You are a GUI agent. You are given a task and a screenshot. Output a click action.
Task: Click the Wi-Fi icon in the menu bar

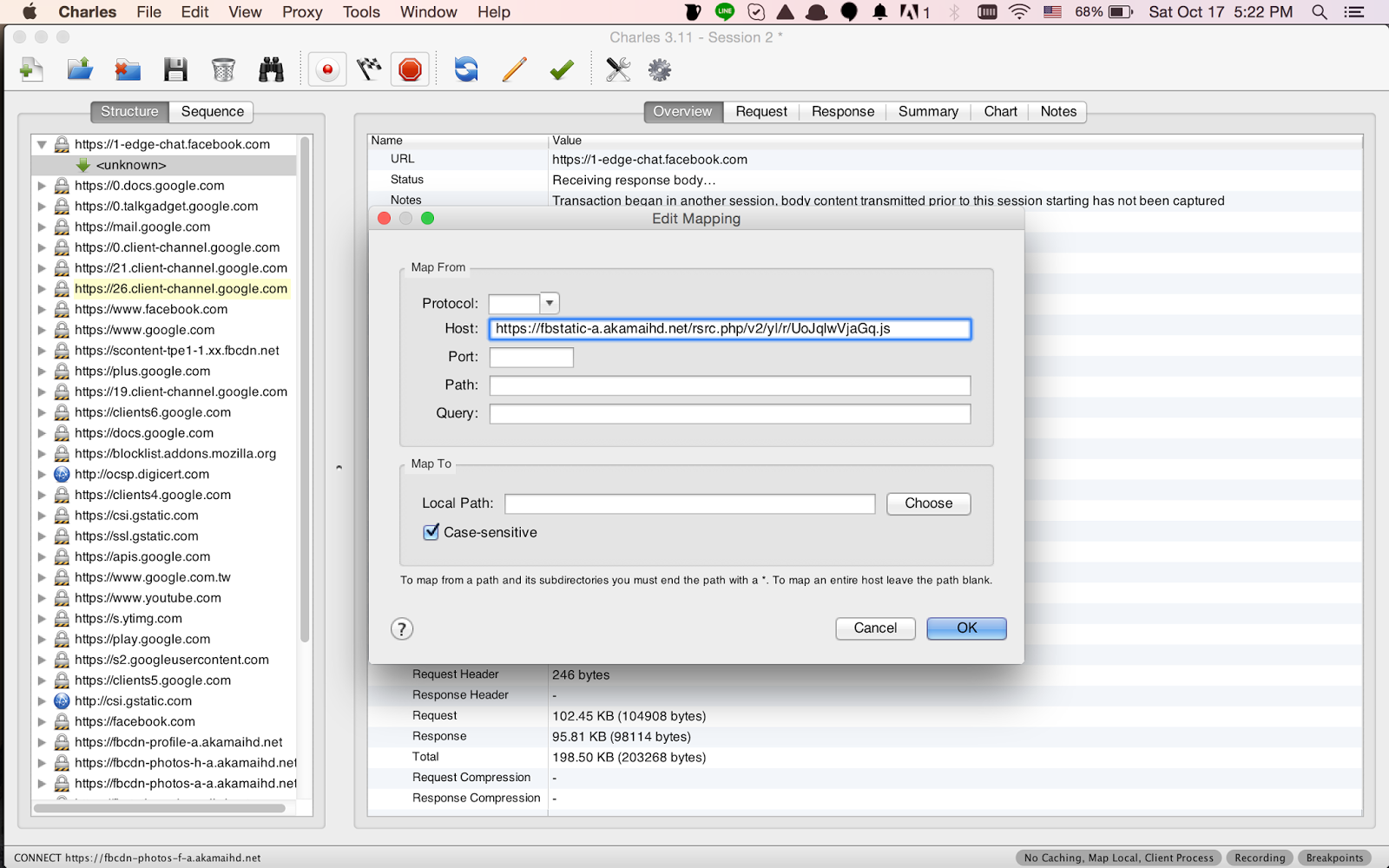pyautogui.click(x=1020, y=12)
